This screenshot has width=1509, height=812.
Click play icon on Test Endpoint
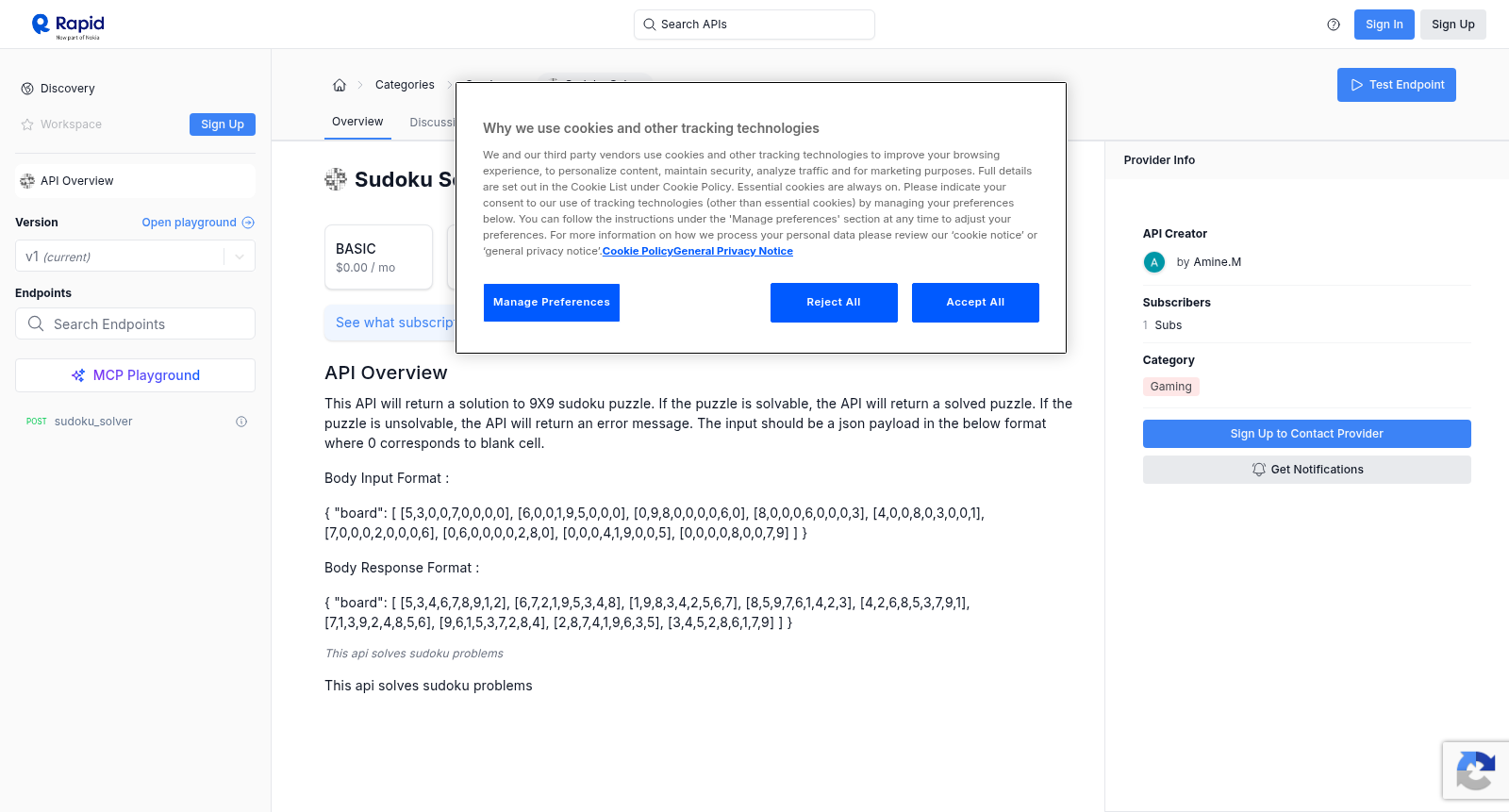coord(1357,85)
